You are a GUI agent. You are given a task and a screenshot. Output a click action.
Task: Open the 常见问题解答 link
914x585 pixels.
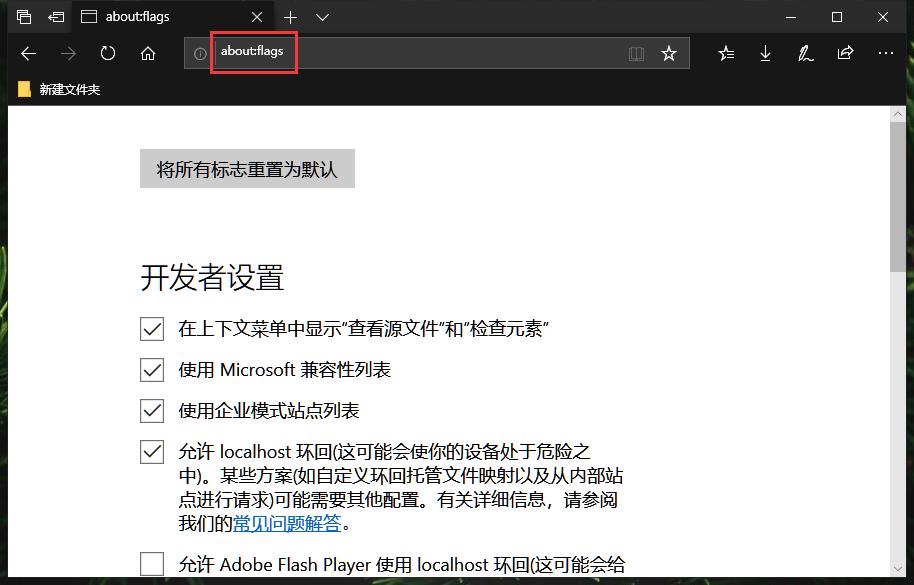pos(287,522)
